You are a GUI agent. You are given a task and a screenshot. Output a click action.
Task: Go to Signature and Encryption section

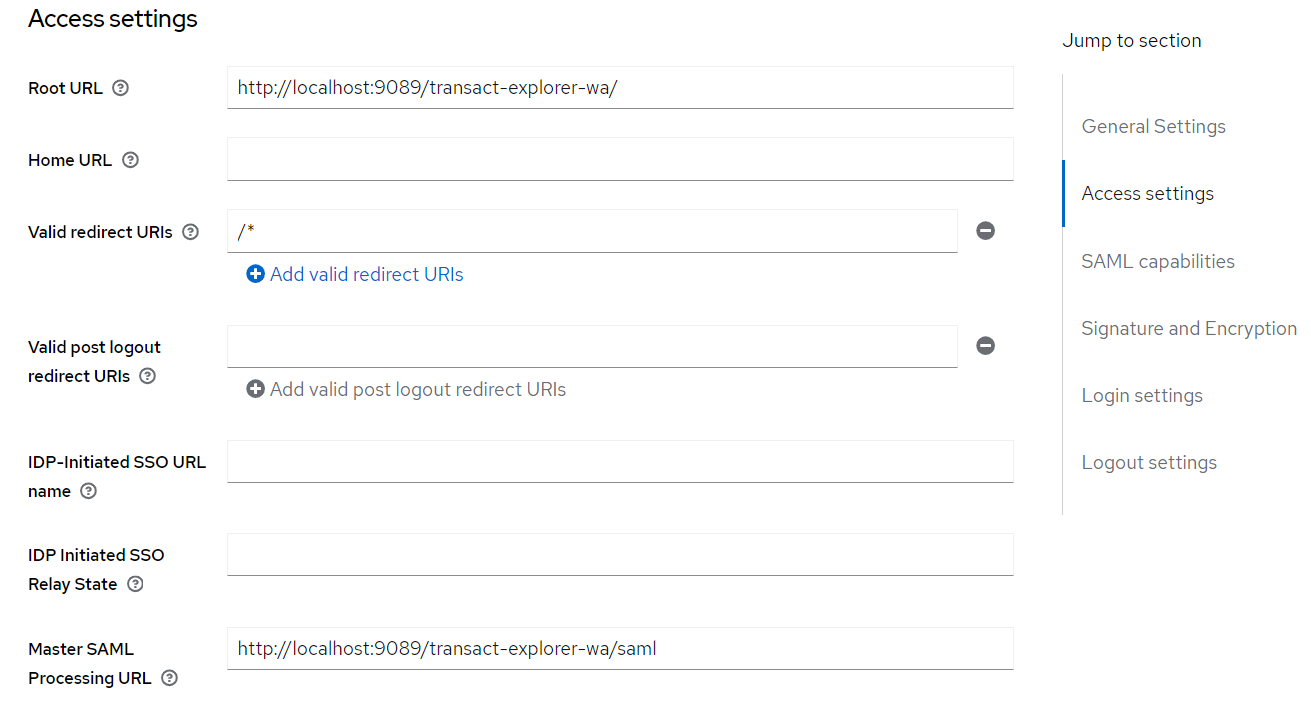[1188, 328]
